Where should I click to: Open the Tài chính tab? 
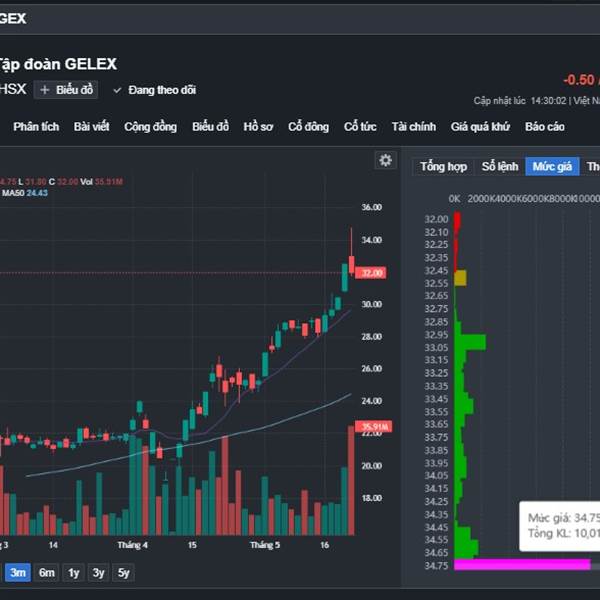[414, 127]
